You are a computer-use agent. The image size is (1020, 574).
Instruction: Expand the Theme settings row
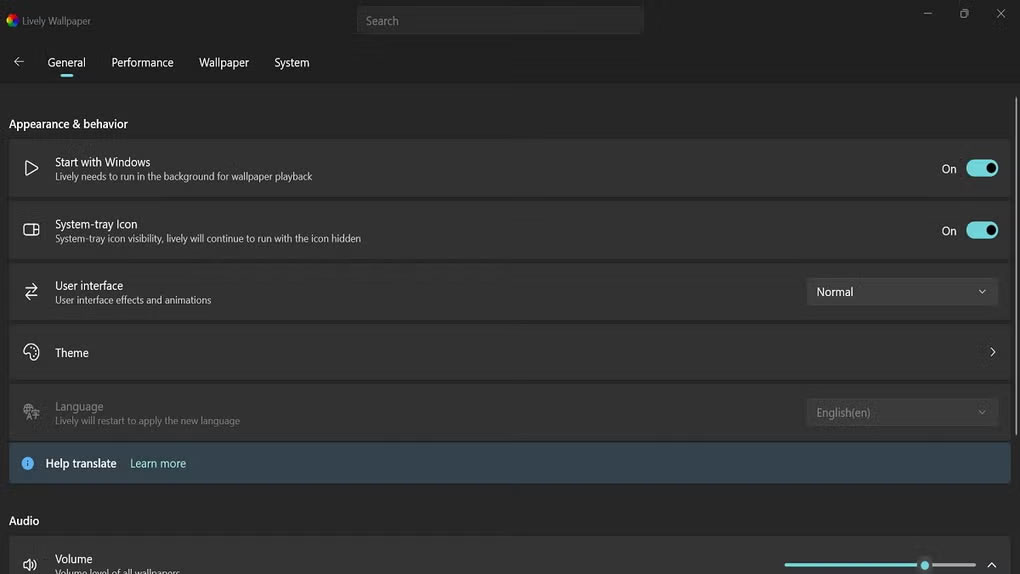coord(992,352)
